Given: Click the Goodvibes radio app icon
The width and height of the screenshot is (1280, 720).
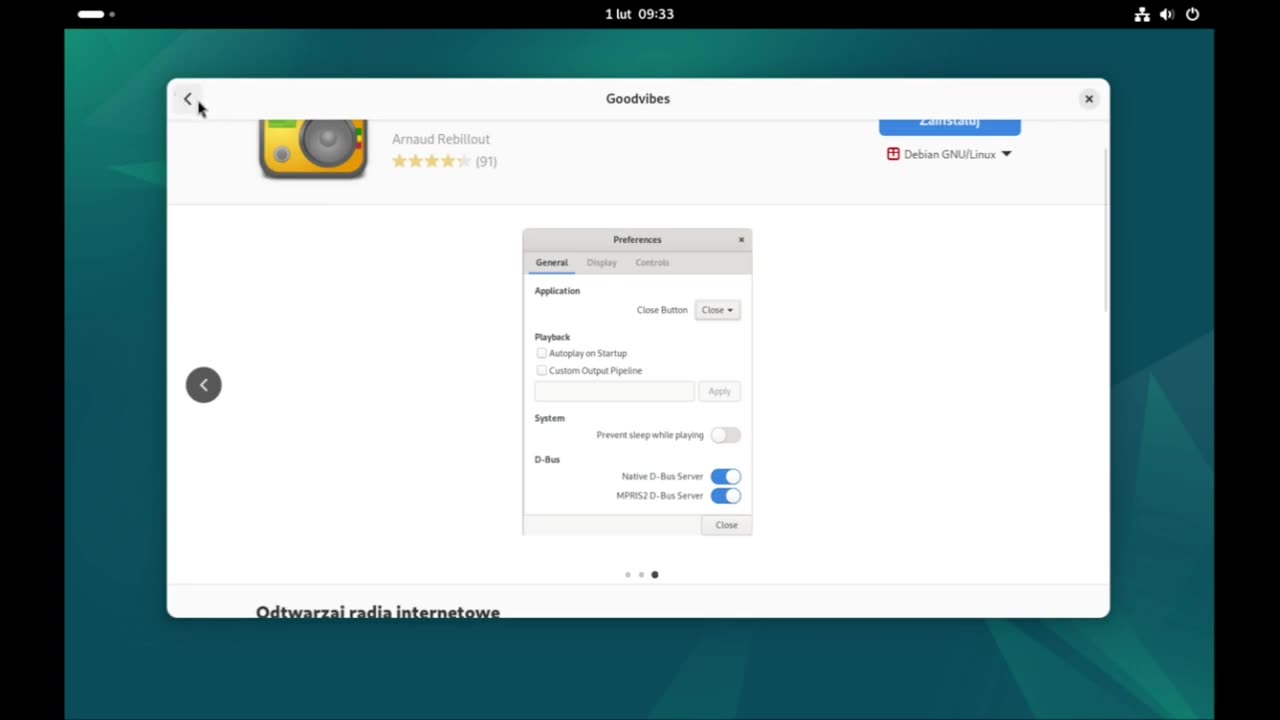Looking at the screenshot, I should click(x=313, y=149).
